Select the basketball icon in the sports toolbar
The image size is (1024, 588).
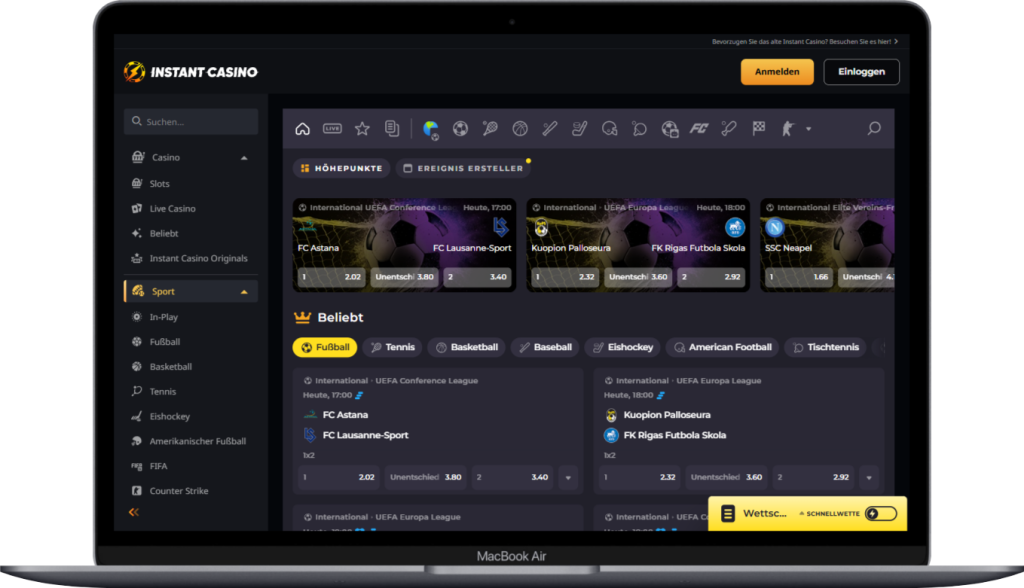point(520,129)
